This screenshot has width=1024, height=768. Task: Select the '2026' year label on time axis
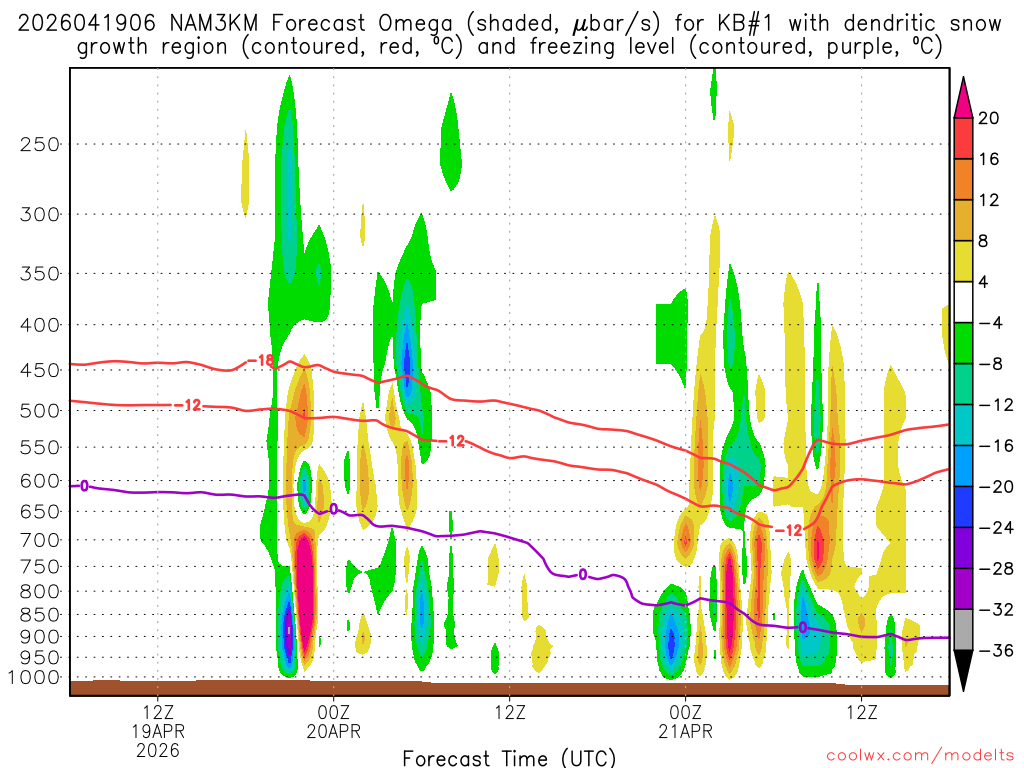coord(158,750)
